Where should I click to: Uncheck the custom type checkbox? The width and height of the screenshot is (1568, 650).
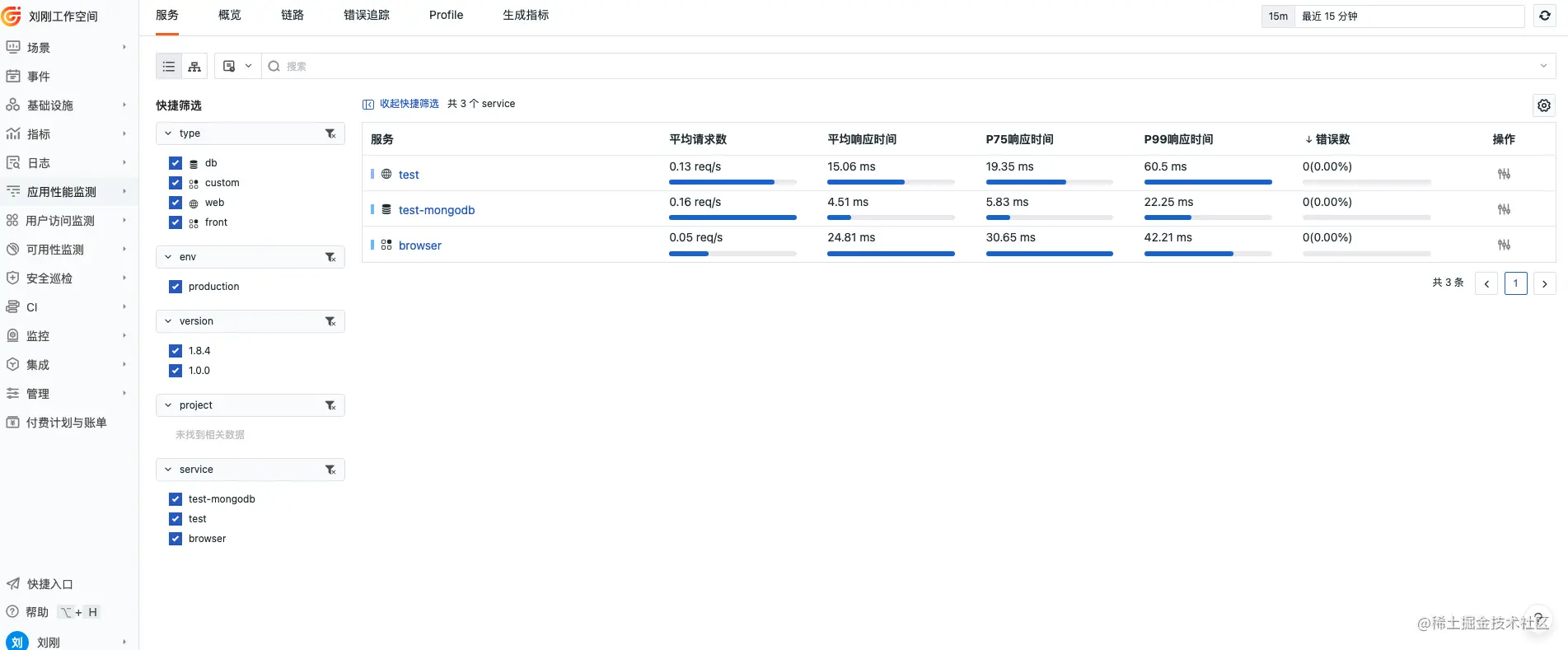point(175,183)
